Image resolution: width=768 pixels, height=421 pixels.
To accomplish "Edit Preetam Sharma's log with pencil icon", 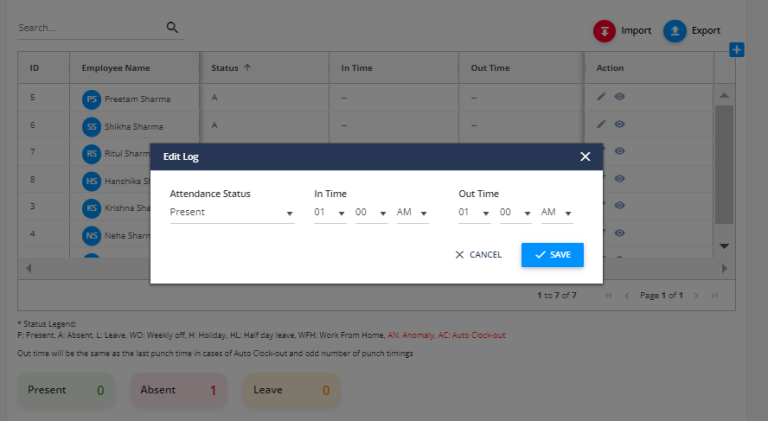I will pos(601,98).
